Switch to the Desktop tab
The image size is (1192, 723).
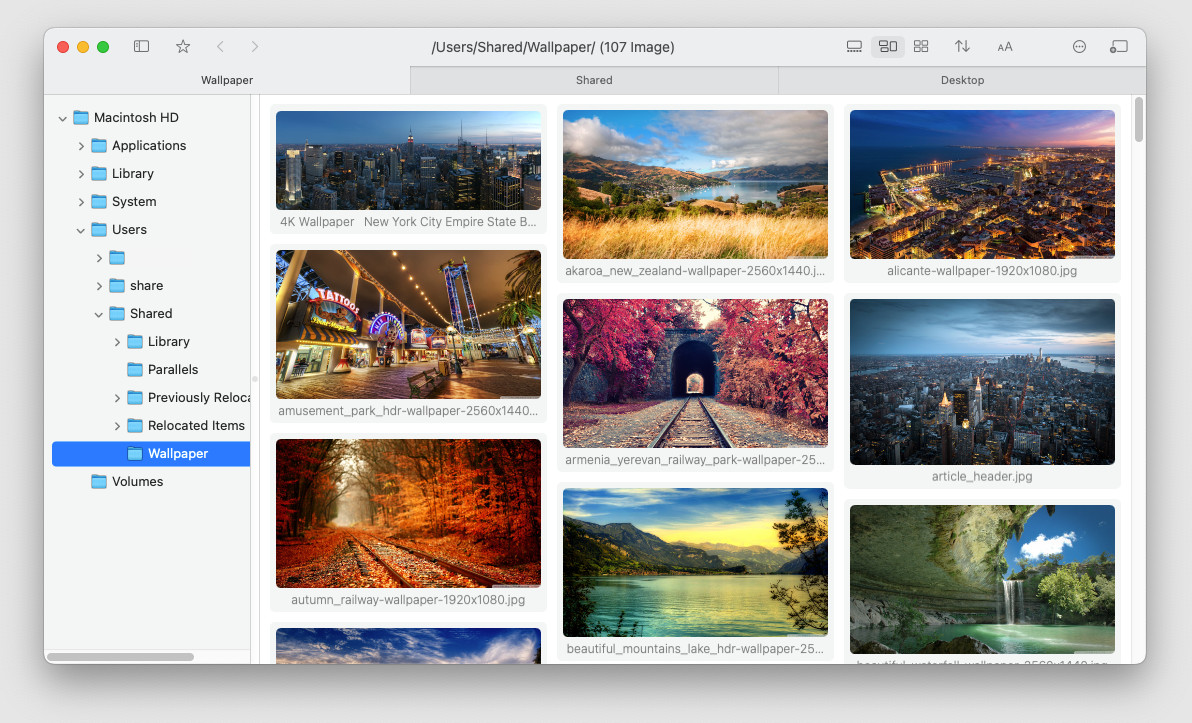click(x=962, y=80)
